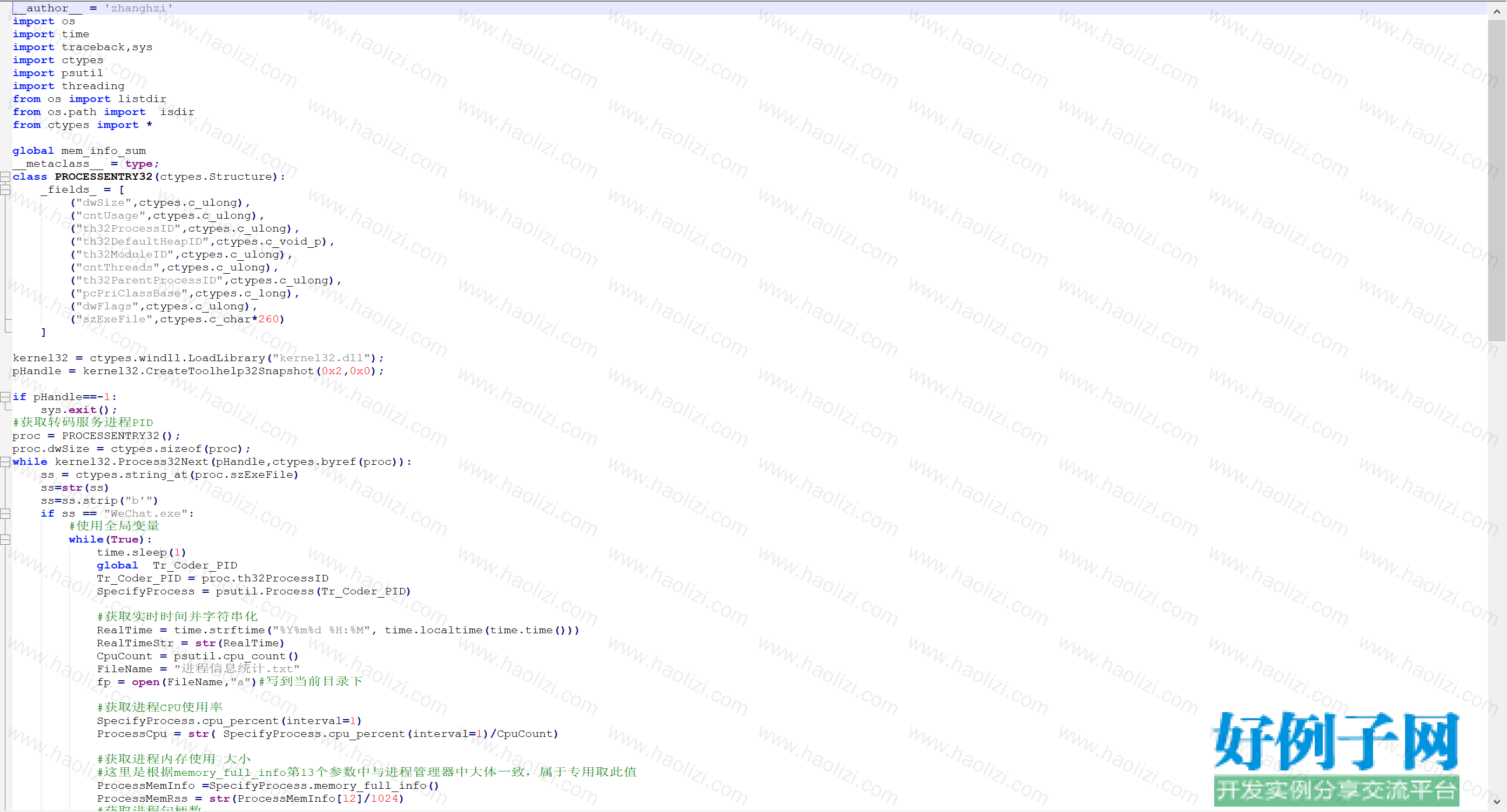Click the ProcessCpu = str(...) line
The image size is (1507, 812).
(328, 734)
